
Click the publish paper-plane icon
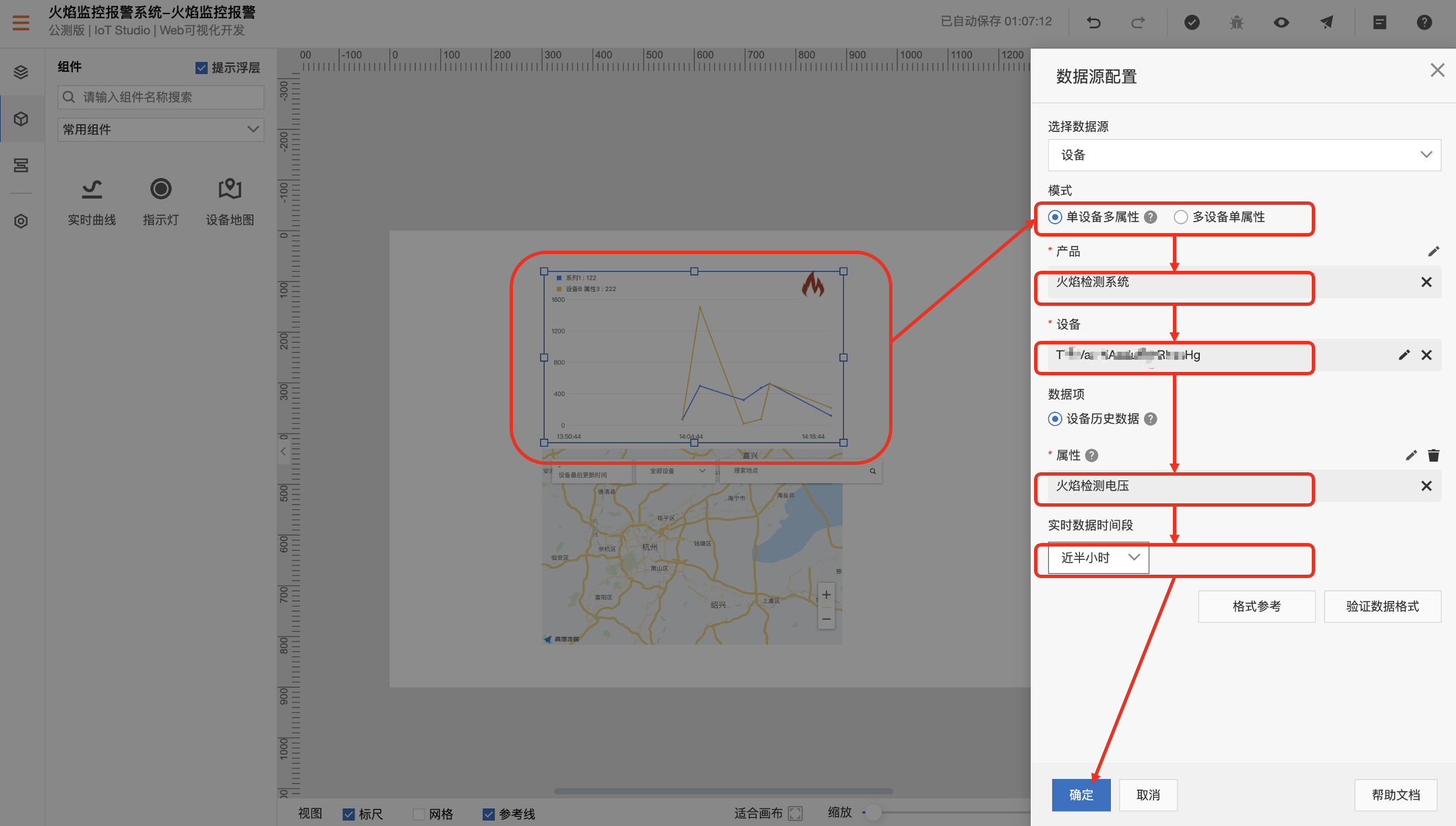[1326, 23]
